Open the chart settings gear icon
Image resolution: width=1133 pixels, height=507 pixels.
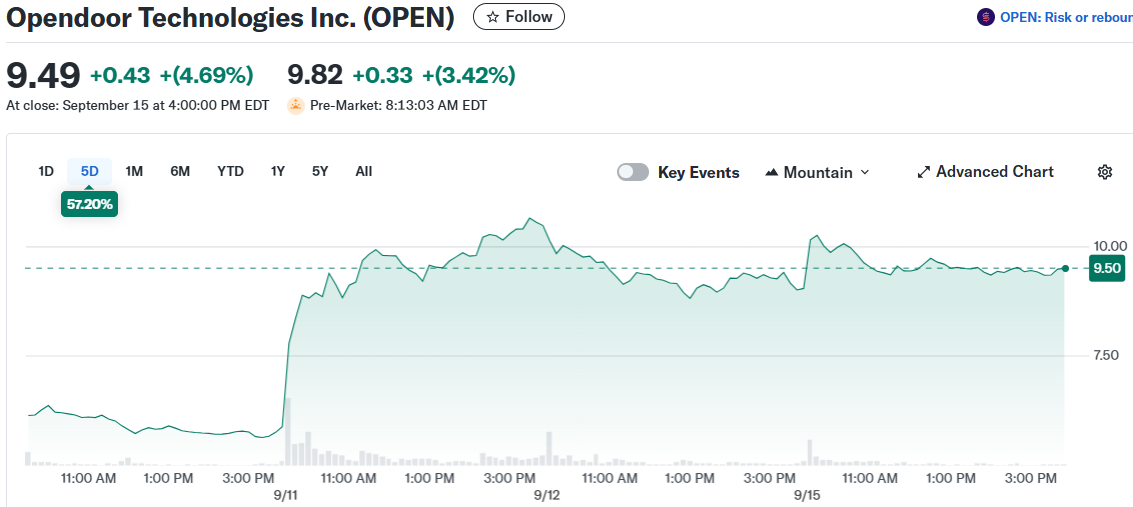pos(1104,172)
